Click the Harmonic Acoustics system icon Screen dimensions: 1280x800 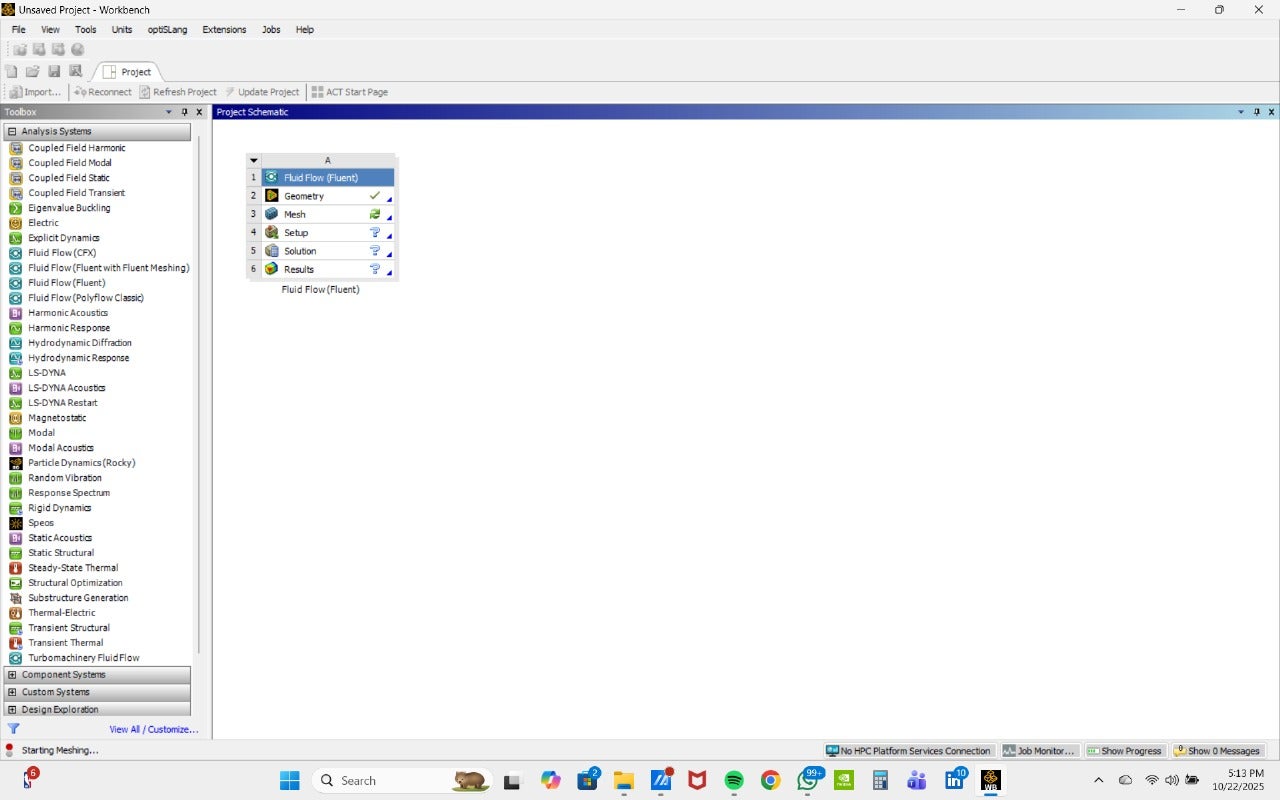pyautogui.click(x=16, y=313)
